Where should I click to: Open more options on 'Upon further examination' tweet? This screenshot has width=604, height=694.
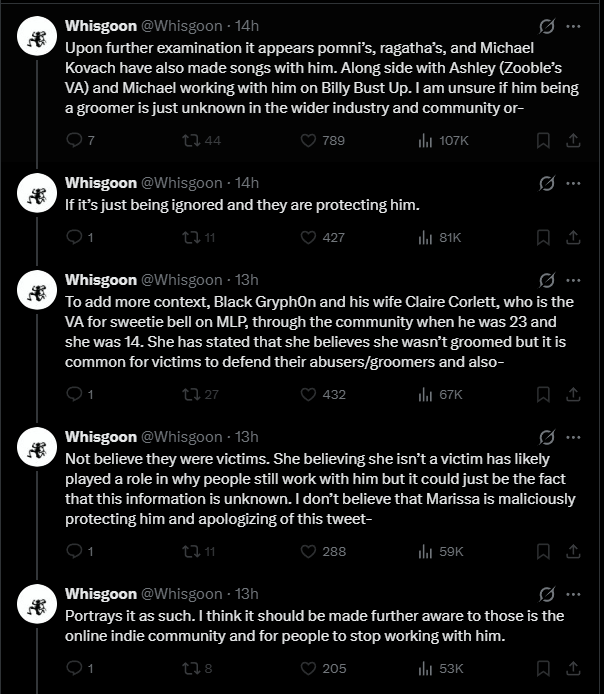(x=573, y=26)
